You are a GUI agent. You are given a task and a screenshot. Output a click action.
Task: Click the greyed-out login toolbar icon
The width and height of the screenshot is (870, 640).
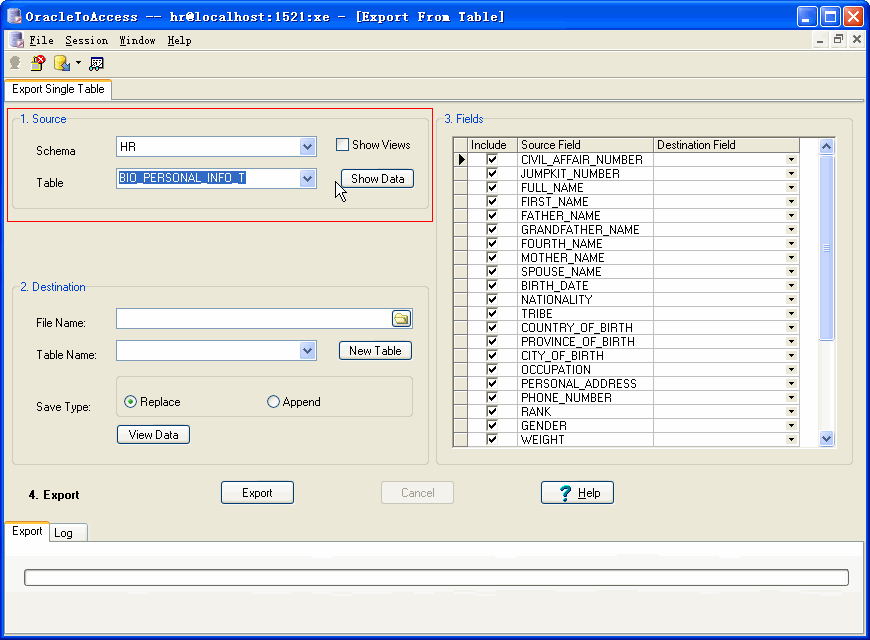[x=15, y=63]
